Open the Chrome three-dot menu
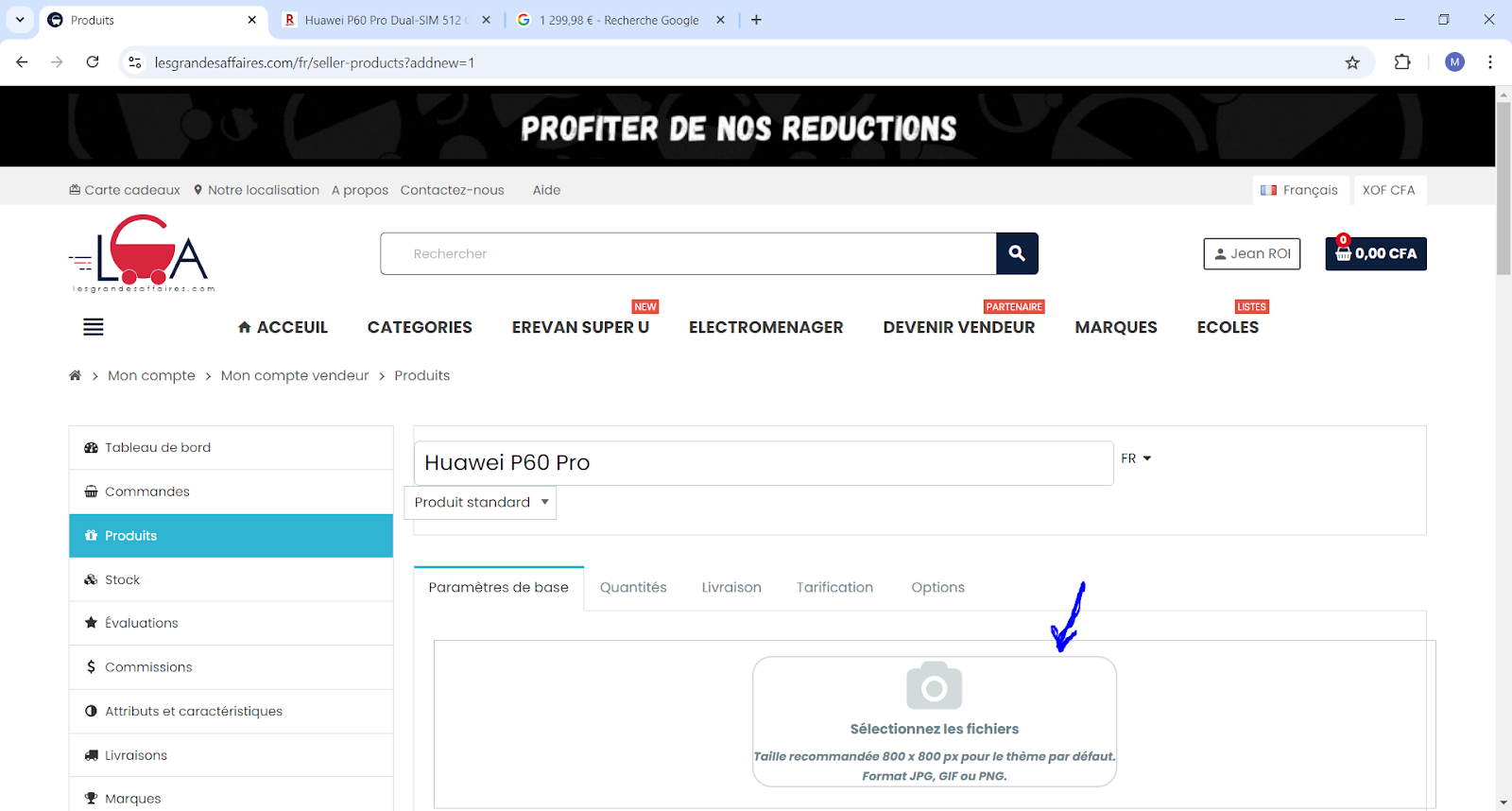This screenshot has width=1512, height=811. click(1490, 62)
